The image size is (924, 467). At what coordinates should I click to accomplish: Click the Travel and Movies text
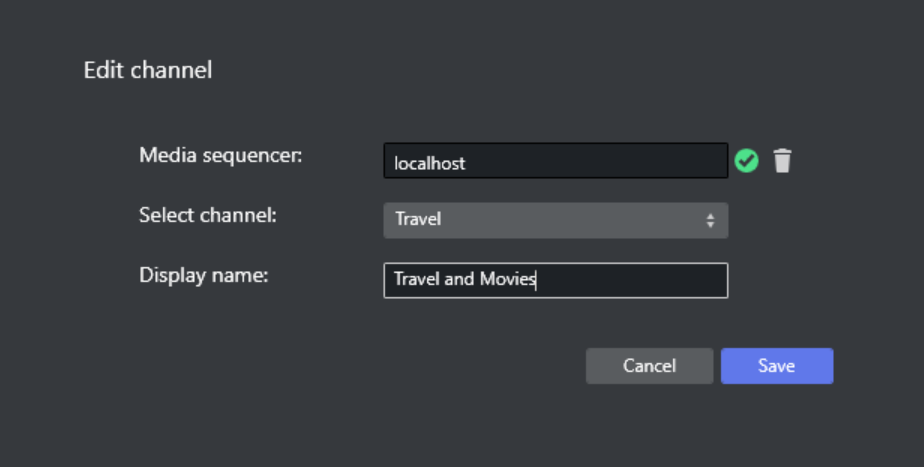pyautogui.click(x=465, y=280)
